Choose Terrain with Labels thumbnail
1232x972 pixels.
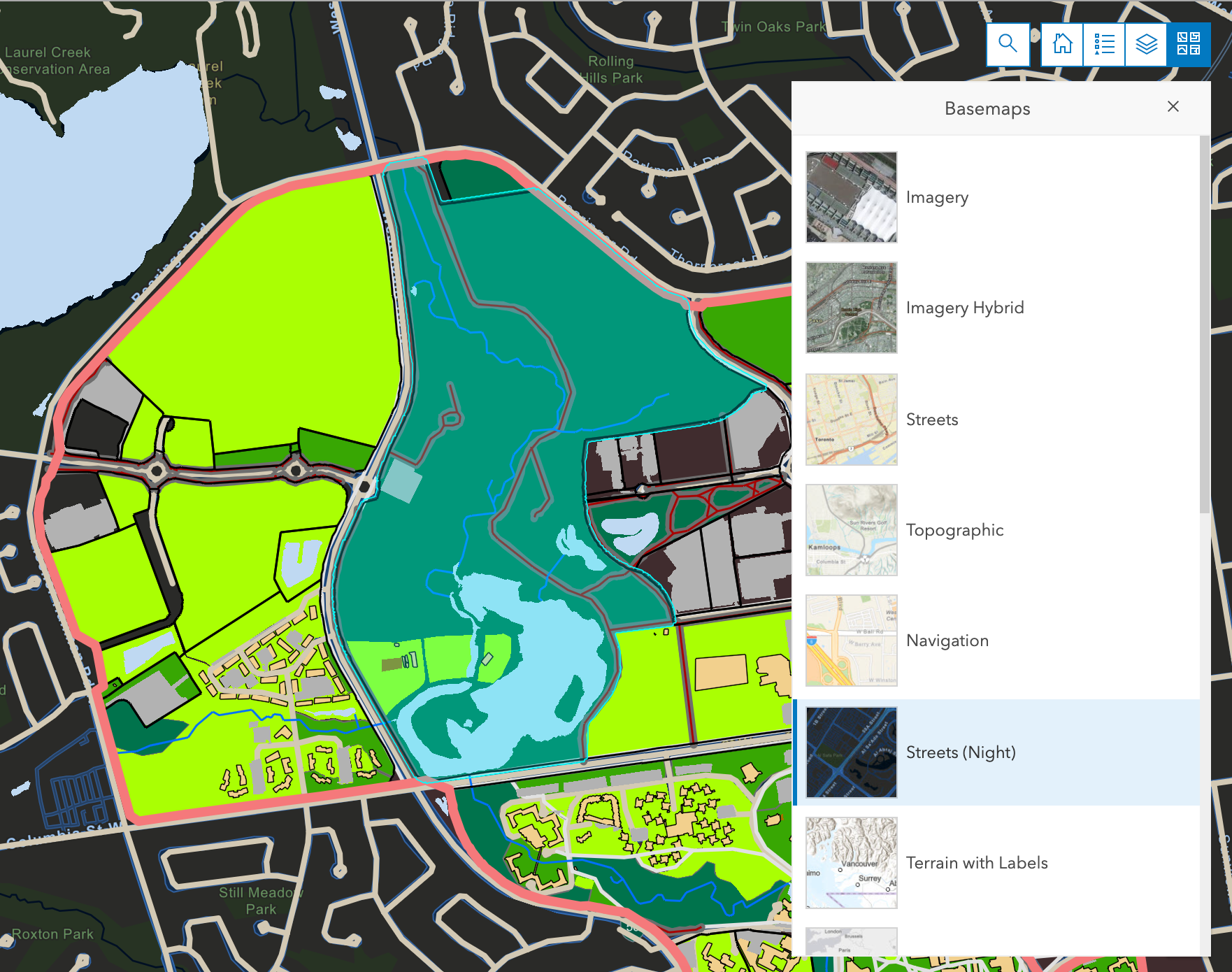[x=851, y=862]
